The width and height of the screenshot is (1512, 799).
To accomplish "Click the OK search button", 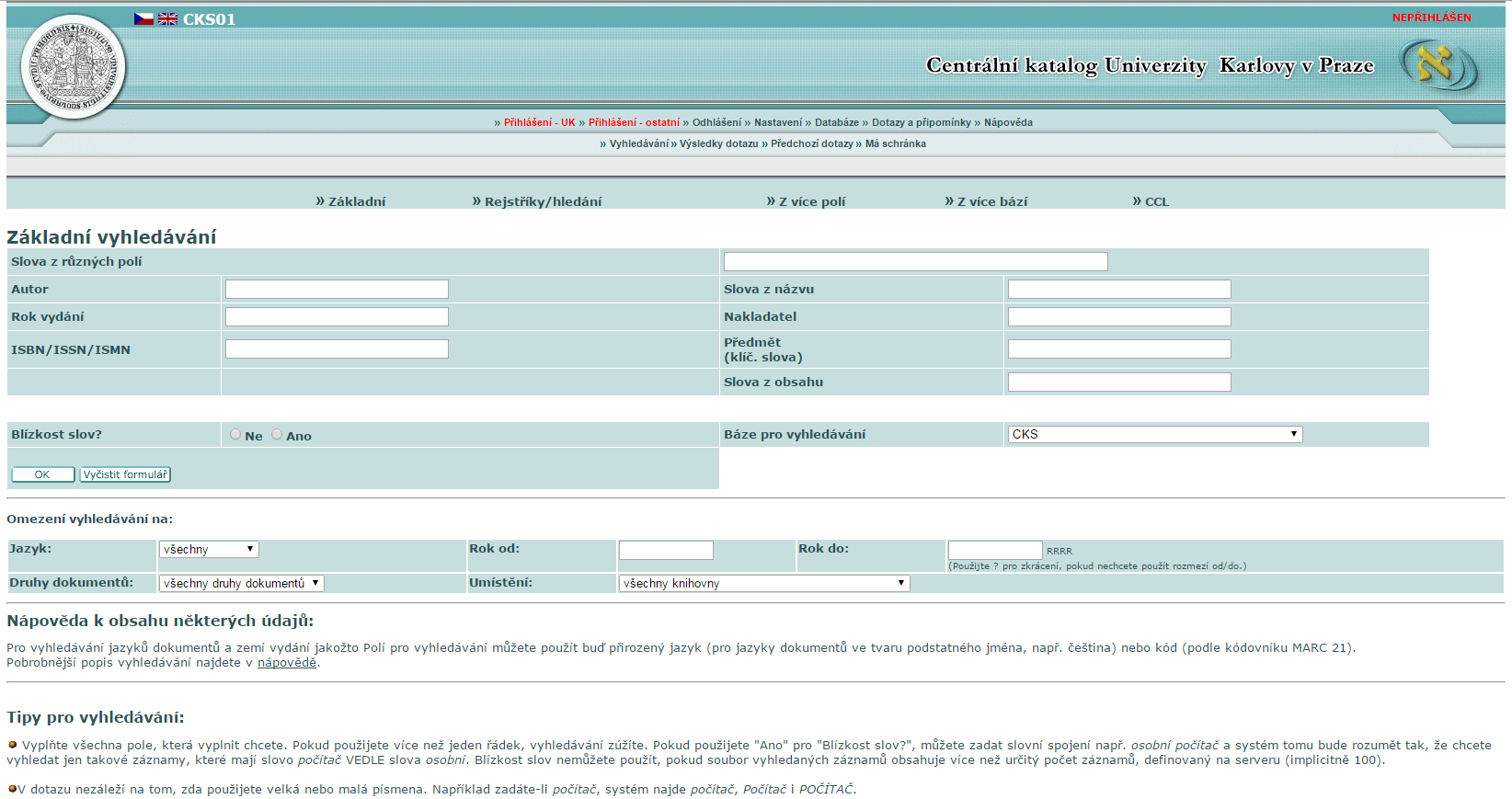I will pos(42,474).
